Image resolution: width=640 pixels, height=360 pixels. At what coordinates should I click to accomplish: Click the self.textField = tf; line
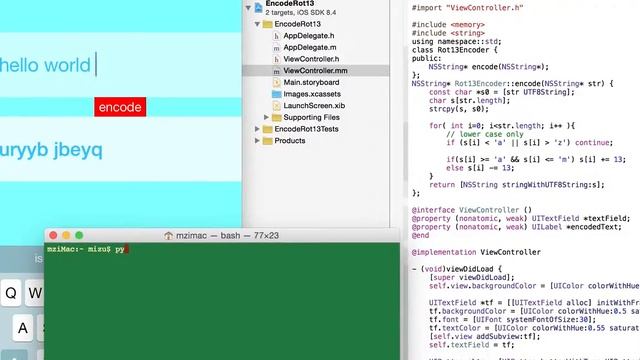[471, 345]
